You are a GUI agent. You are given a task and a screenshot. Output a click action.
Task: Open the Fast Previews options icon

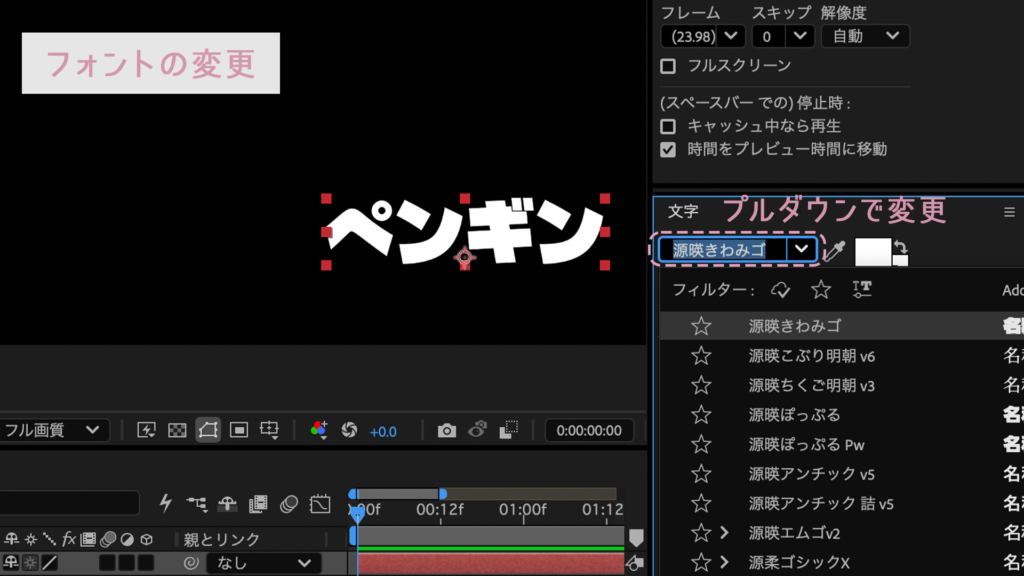click(x=146, y=430)
